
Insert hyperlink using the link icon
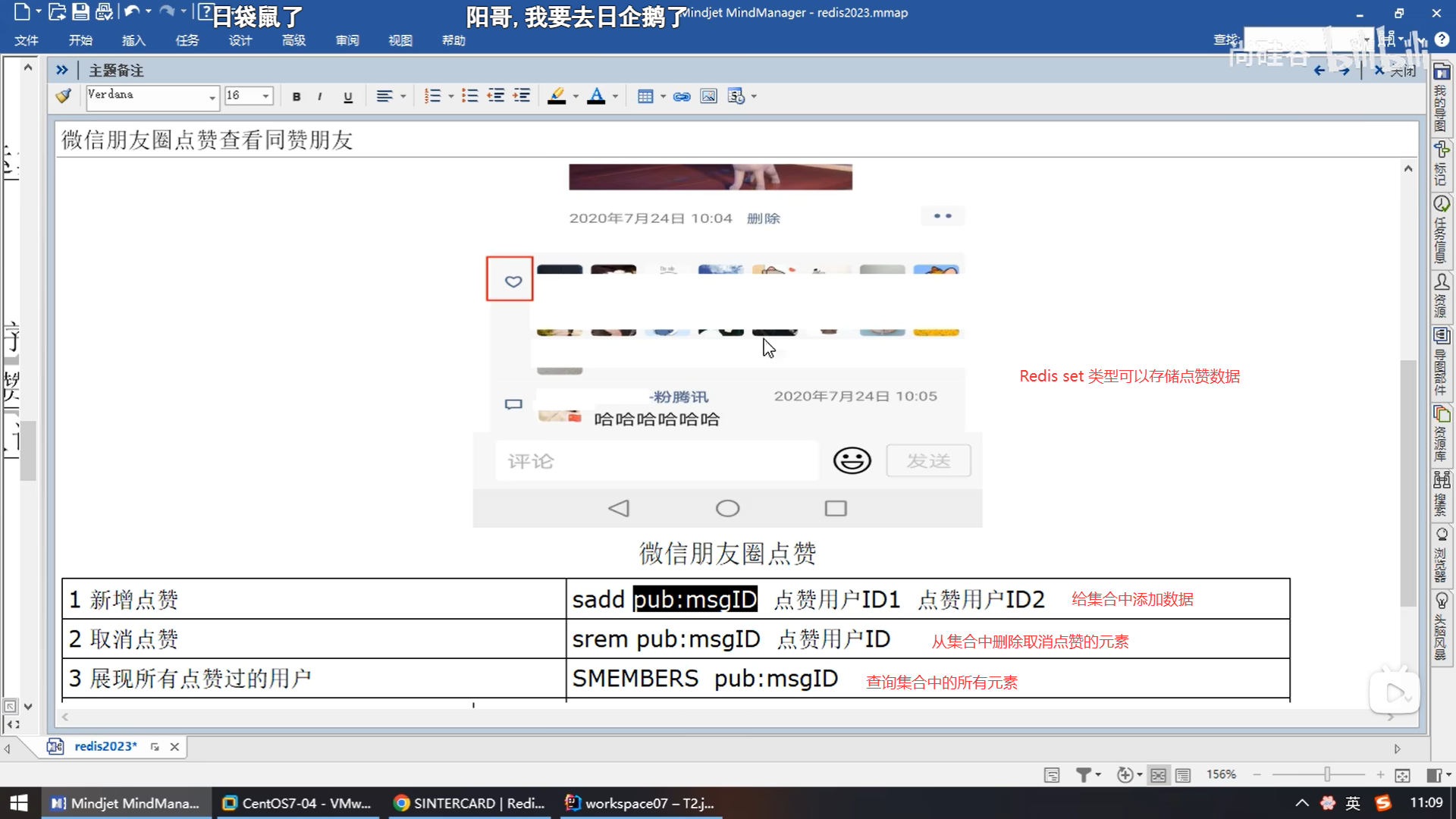(x=682, y=96)
